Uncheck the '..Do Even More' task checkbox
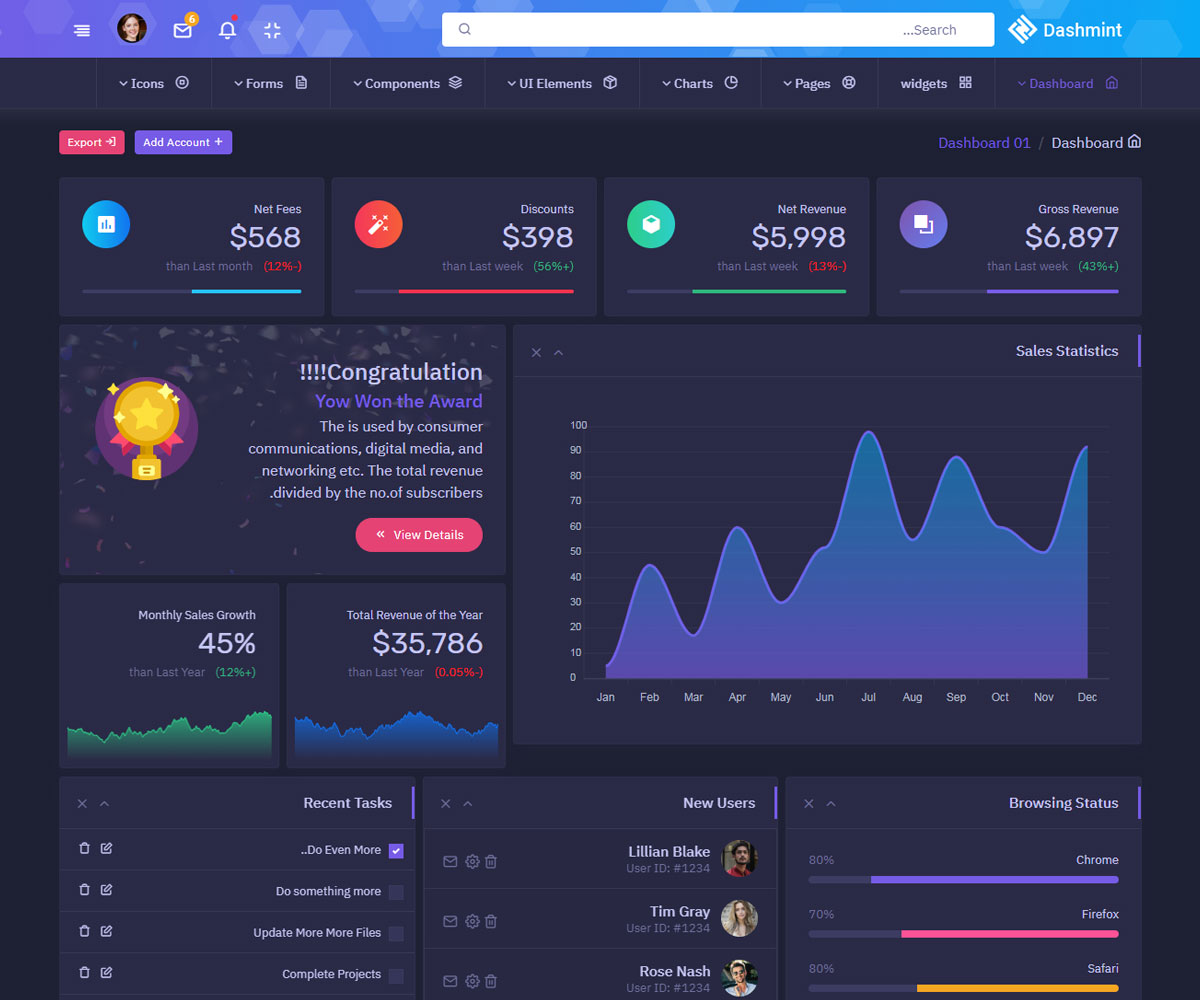Viewport: 1200px width, 1000px height. 396,851
